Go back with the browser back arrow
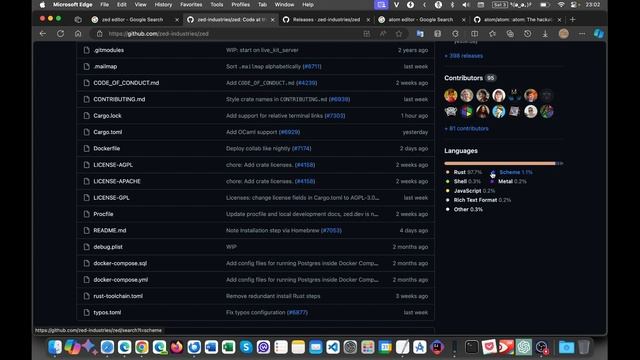Image resolution: width=640 pixels, height=360 pixels. pyautogui.click(x=43, y=34)
